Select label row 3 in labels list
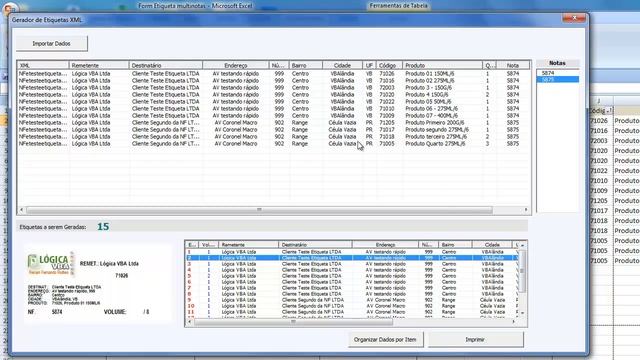 tap(352, 264)
